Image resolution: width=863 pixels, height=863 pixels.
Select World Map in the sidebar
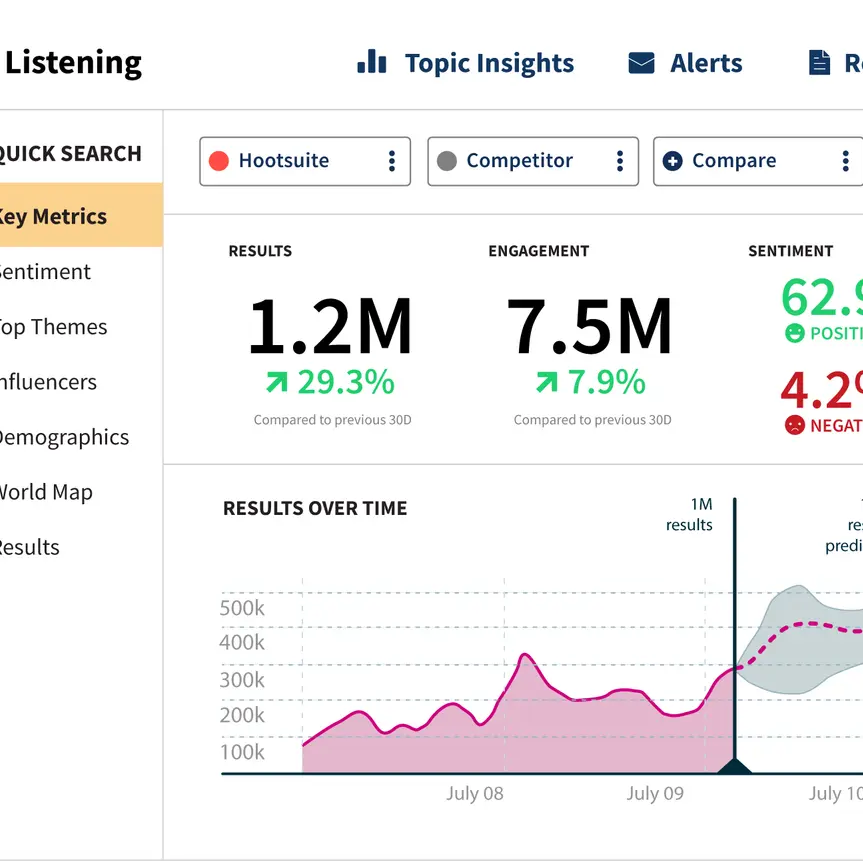pyautogui.click(x=46, y=492)
